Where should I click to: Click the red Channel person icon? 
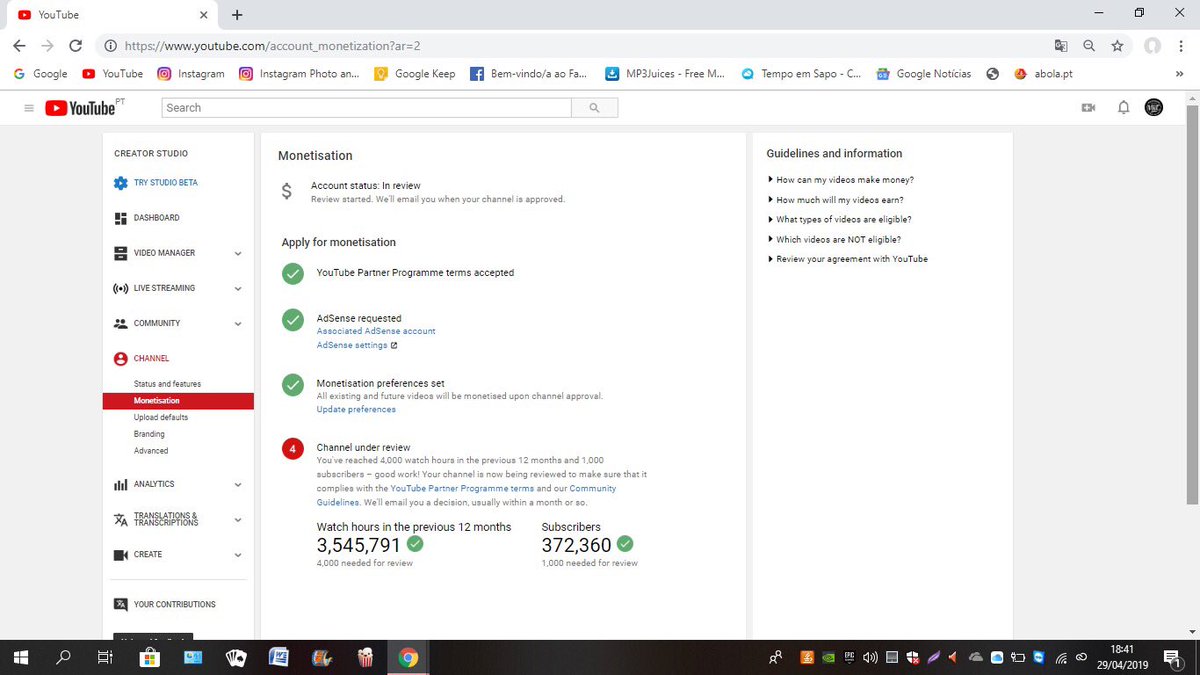click(x=120, y=358)
